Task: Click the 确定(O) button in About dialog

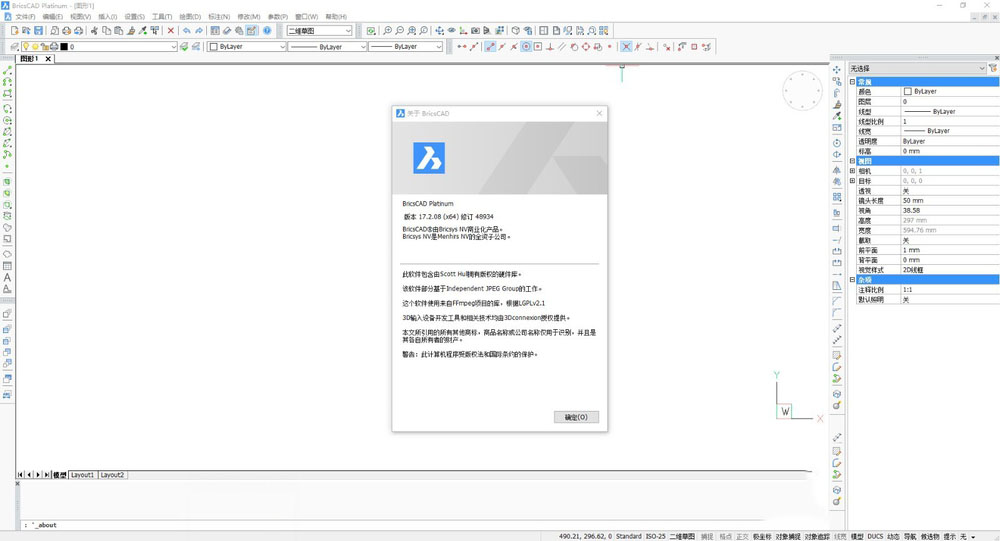Action: coord(576,417)
